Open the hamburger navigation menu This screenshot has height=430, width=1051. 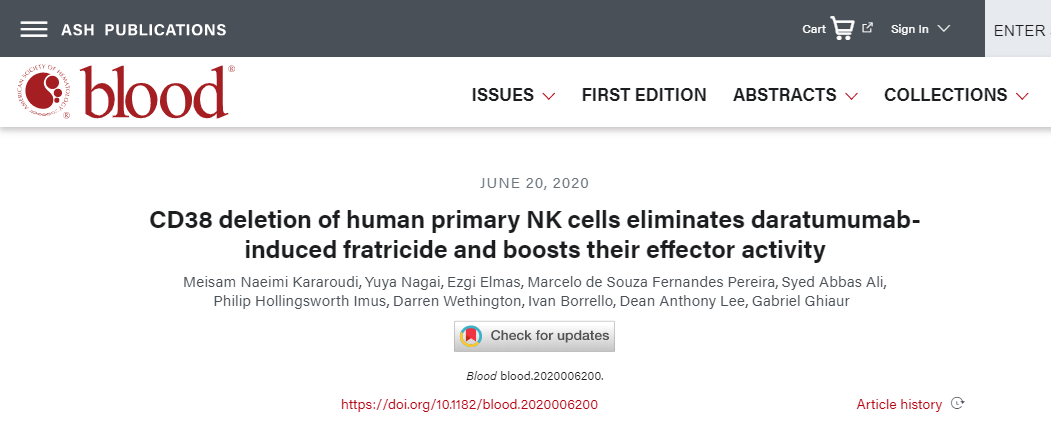[x=34, y=29]
